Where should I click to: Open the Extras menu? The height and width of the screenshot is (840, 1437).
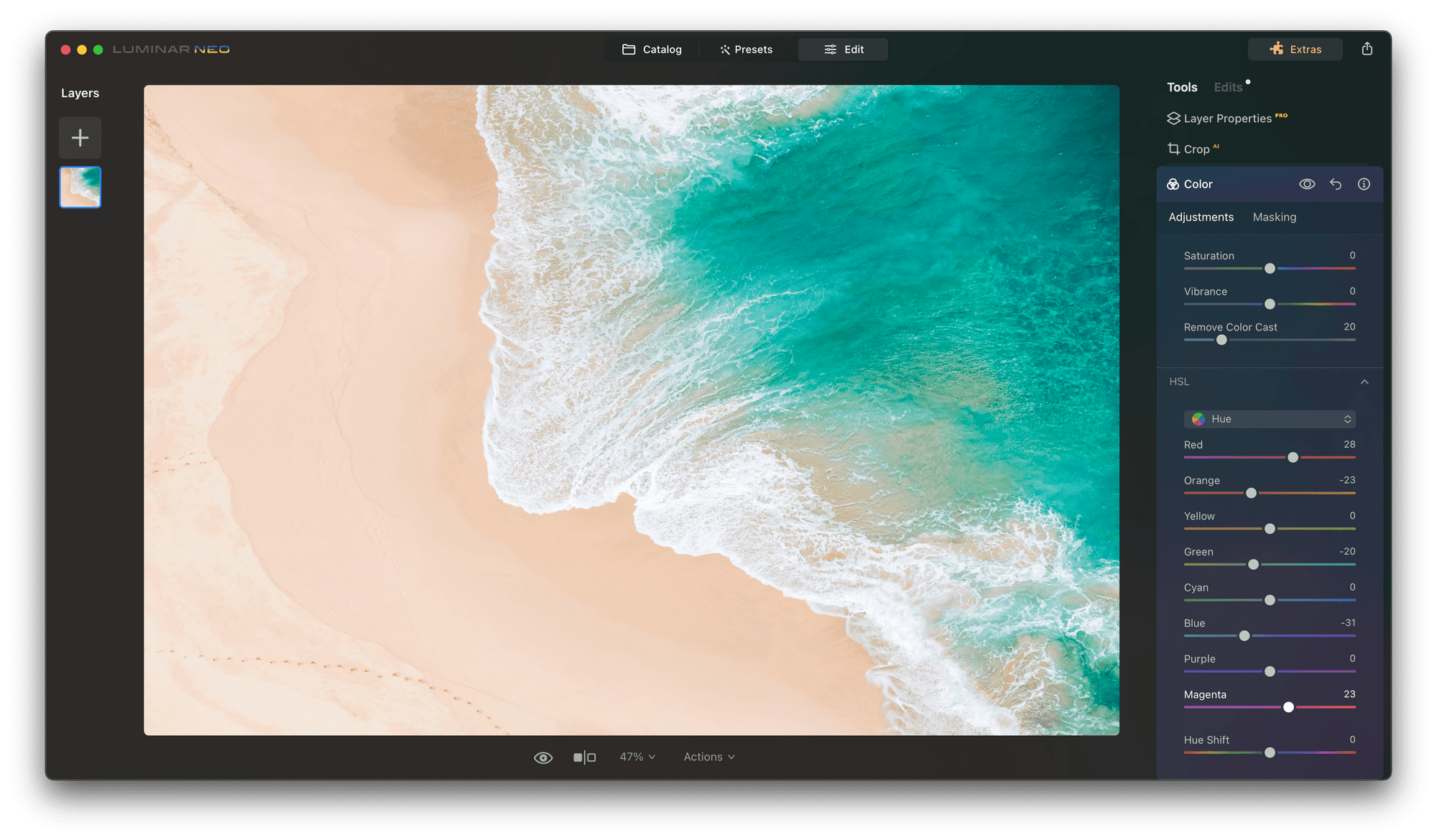(x=1295, y=49)
